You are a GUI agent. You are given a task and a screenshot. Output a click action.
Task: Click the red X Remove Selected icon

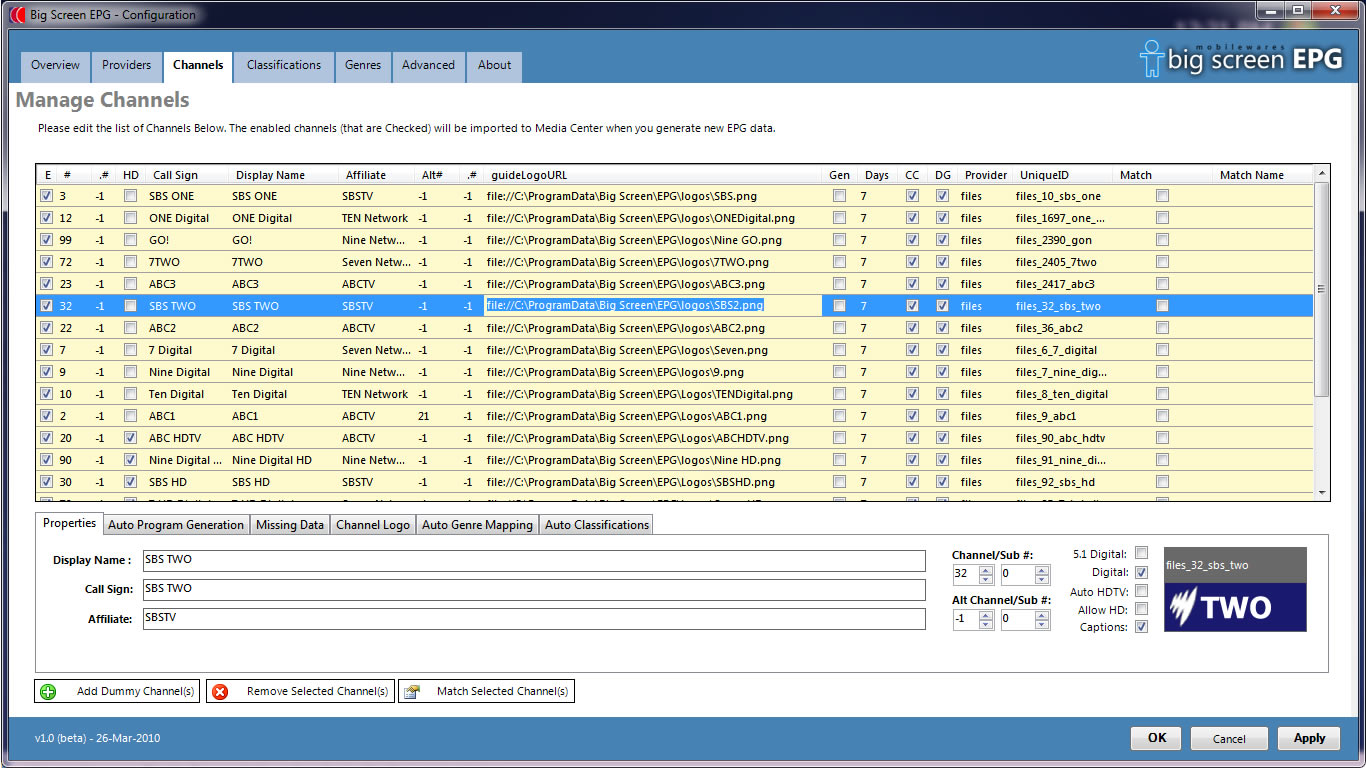tap(220, 691)
